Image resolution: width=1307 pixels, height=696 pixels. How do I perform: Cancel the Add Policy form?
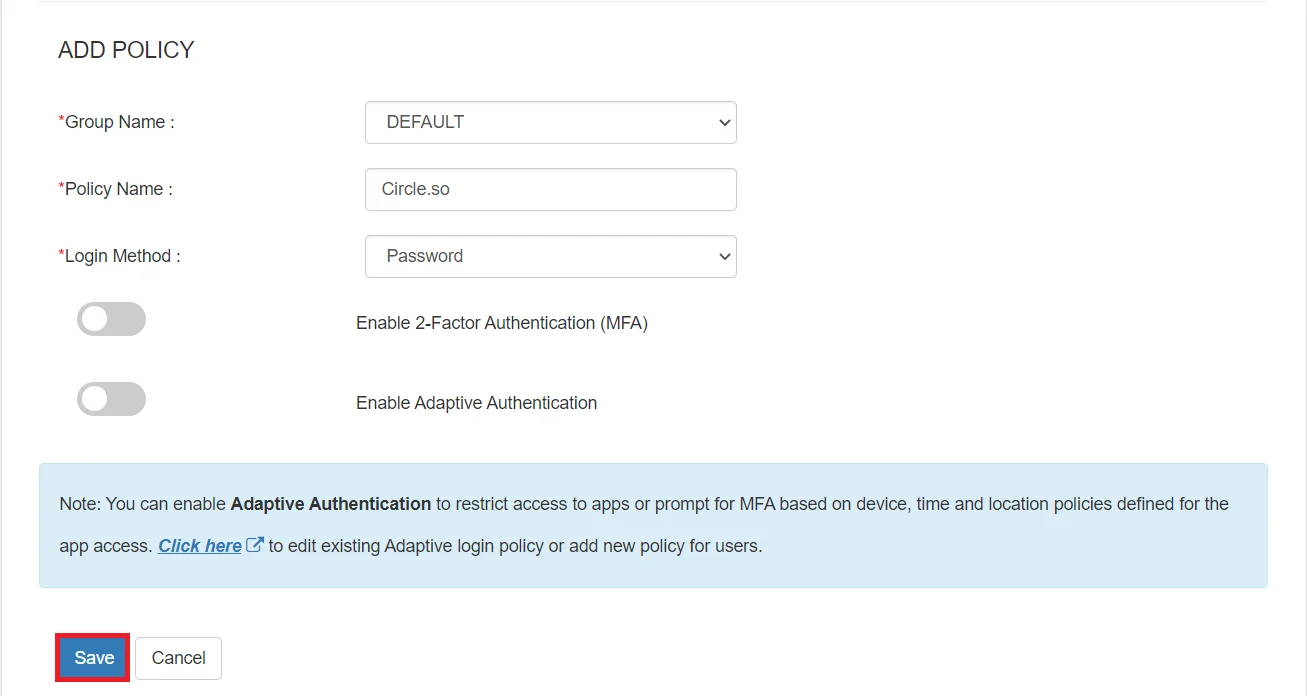[178, 657]
